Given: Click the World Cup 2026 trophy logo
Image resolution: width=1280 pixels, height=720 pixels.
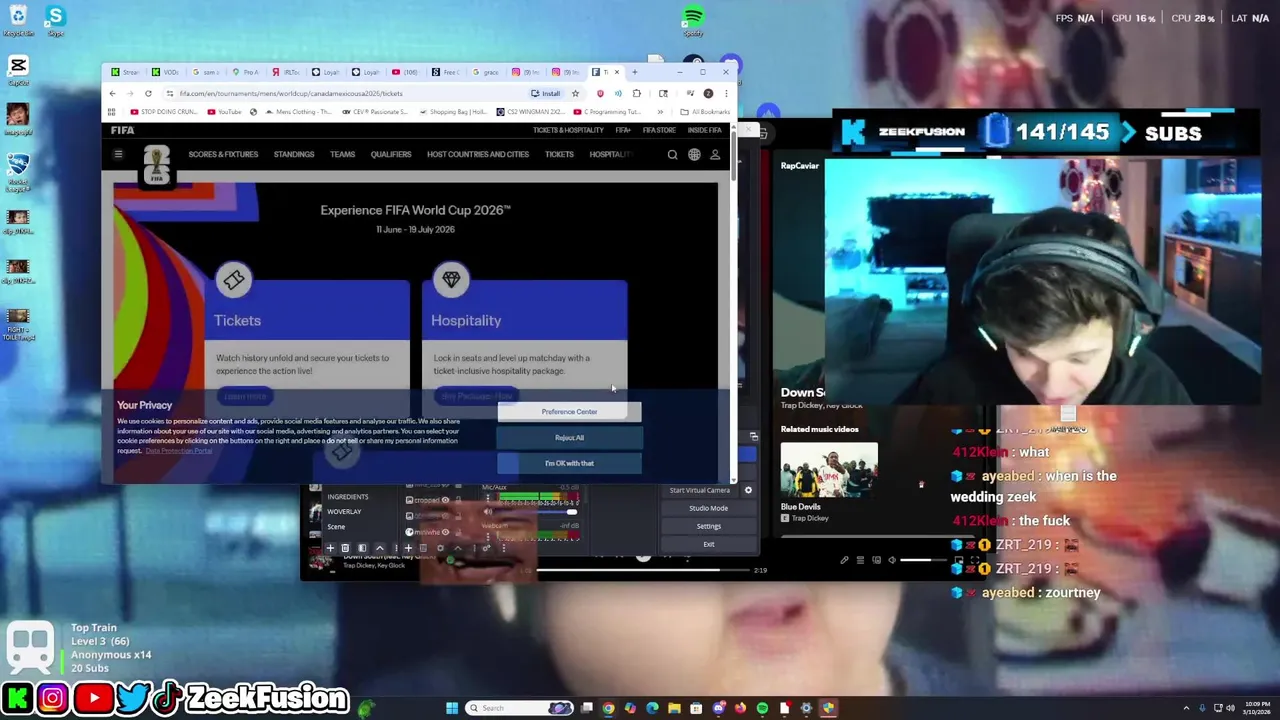Looking at the screenshot, I should (x=156, y=165).
